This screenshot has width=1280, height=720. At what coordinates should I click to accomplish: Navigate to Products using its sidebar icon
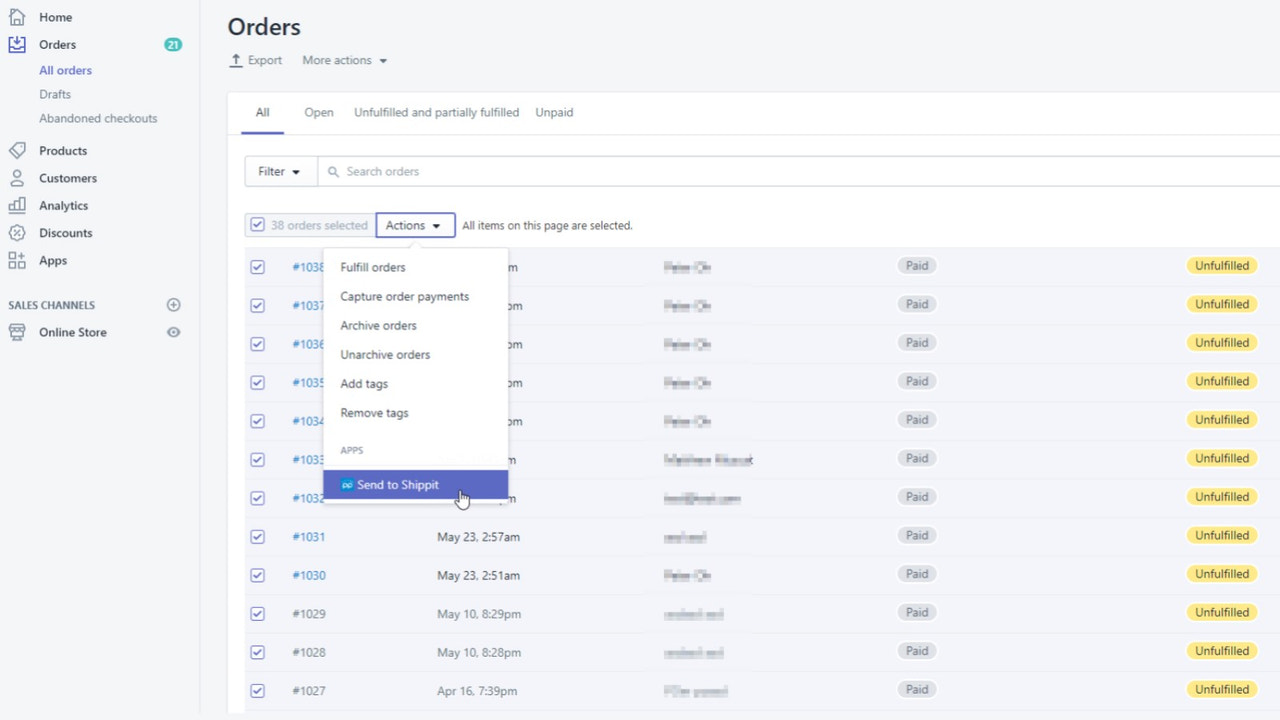tap(20, 150)
